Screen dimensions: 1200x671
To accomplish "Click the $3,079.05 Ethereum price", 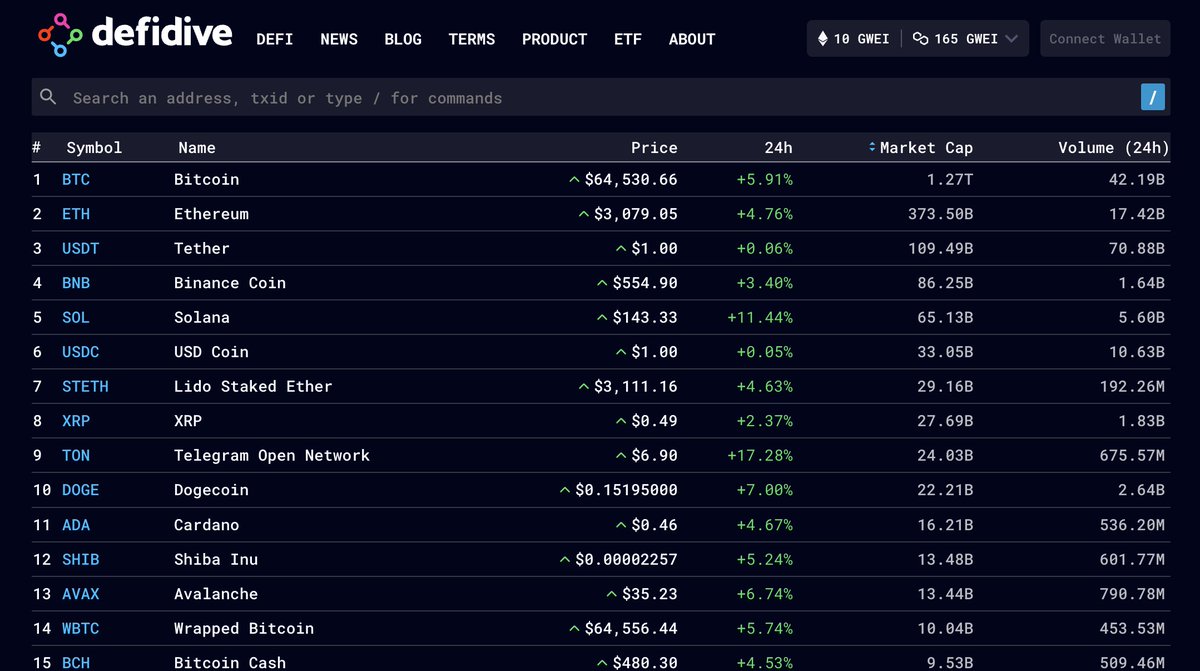I will [x=636, y=214].
